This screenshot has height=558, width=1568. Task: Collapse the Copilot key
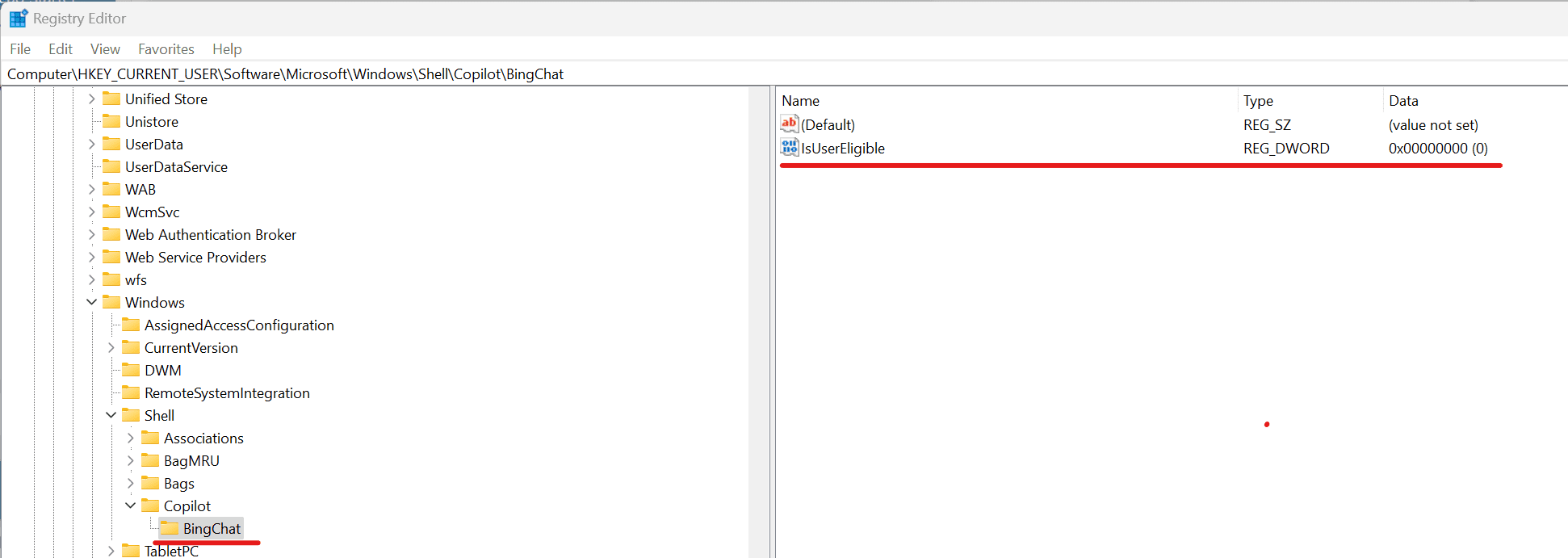[x=130, y=506]
